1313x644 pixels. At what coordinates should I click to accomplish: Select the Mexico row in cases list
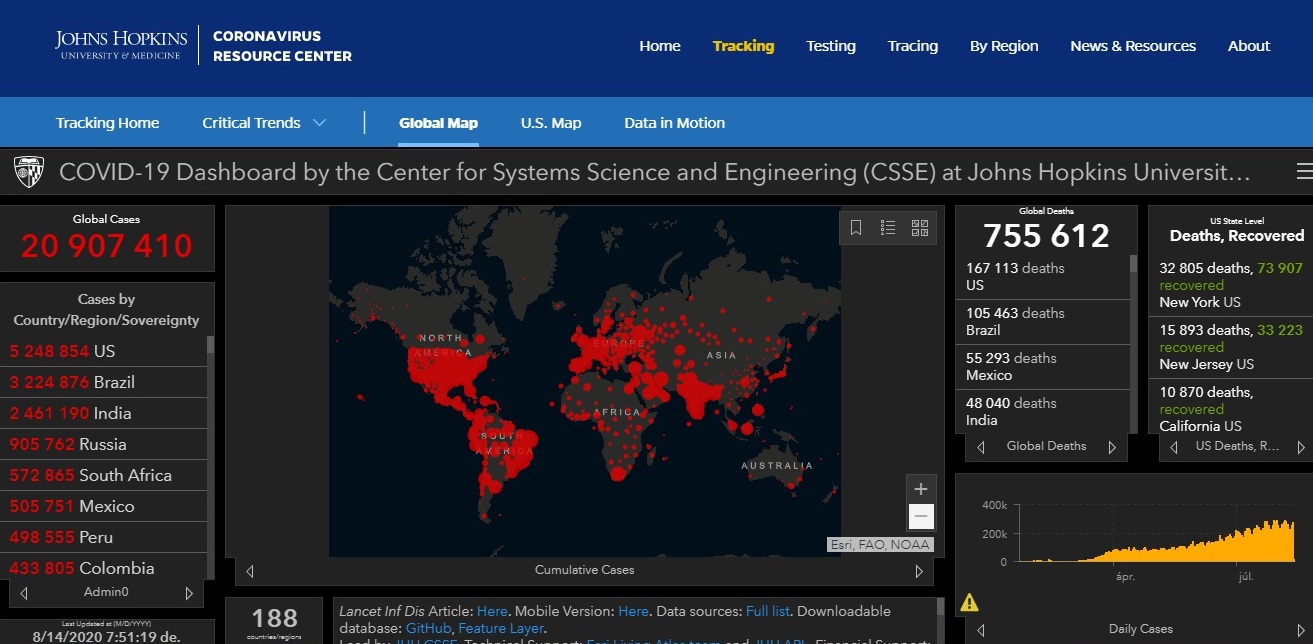[105, 506]
